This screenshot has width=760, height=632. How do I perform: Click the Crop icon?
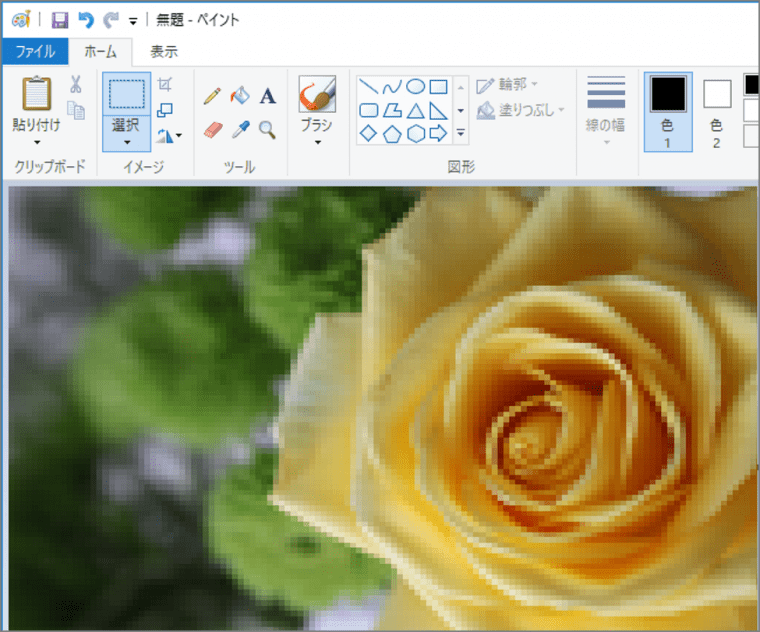165,85
